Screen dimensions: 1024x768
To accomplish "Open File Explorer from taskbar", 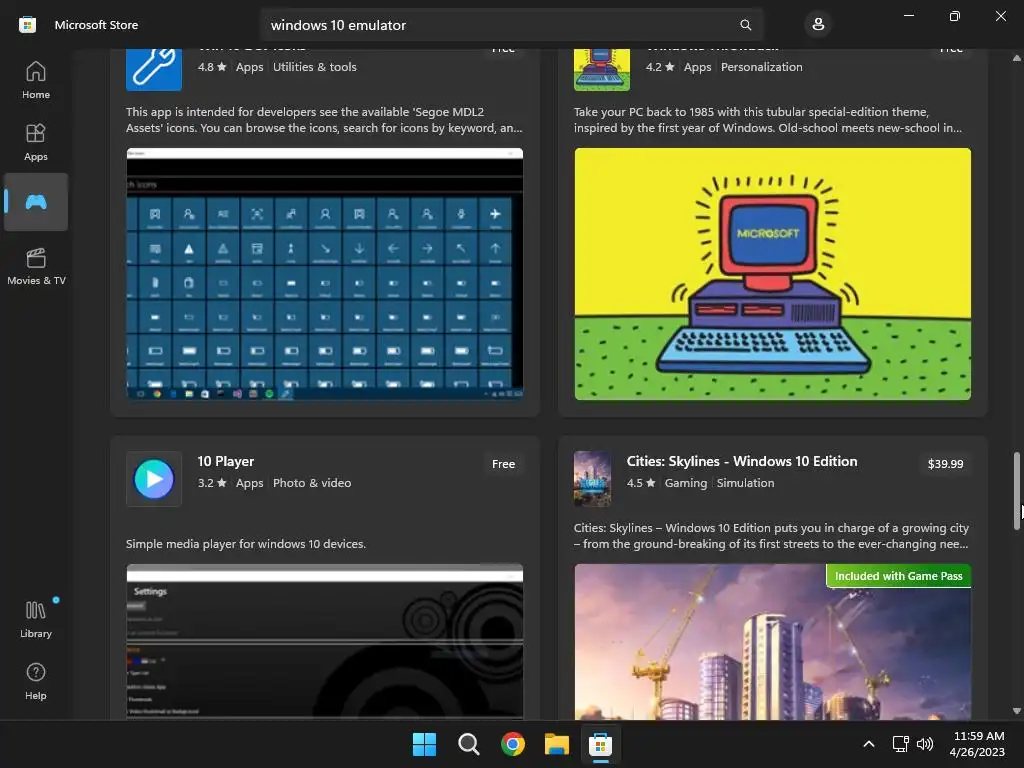I will point(556,744).
